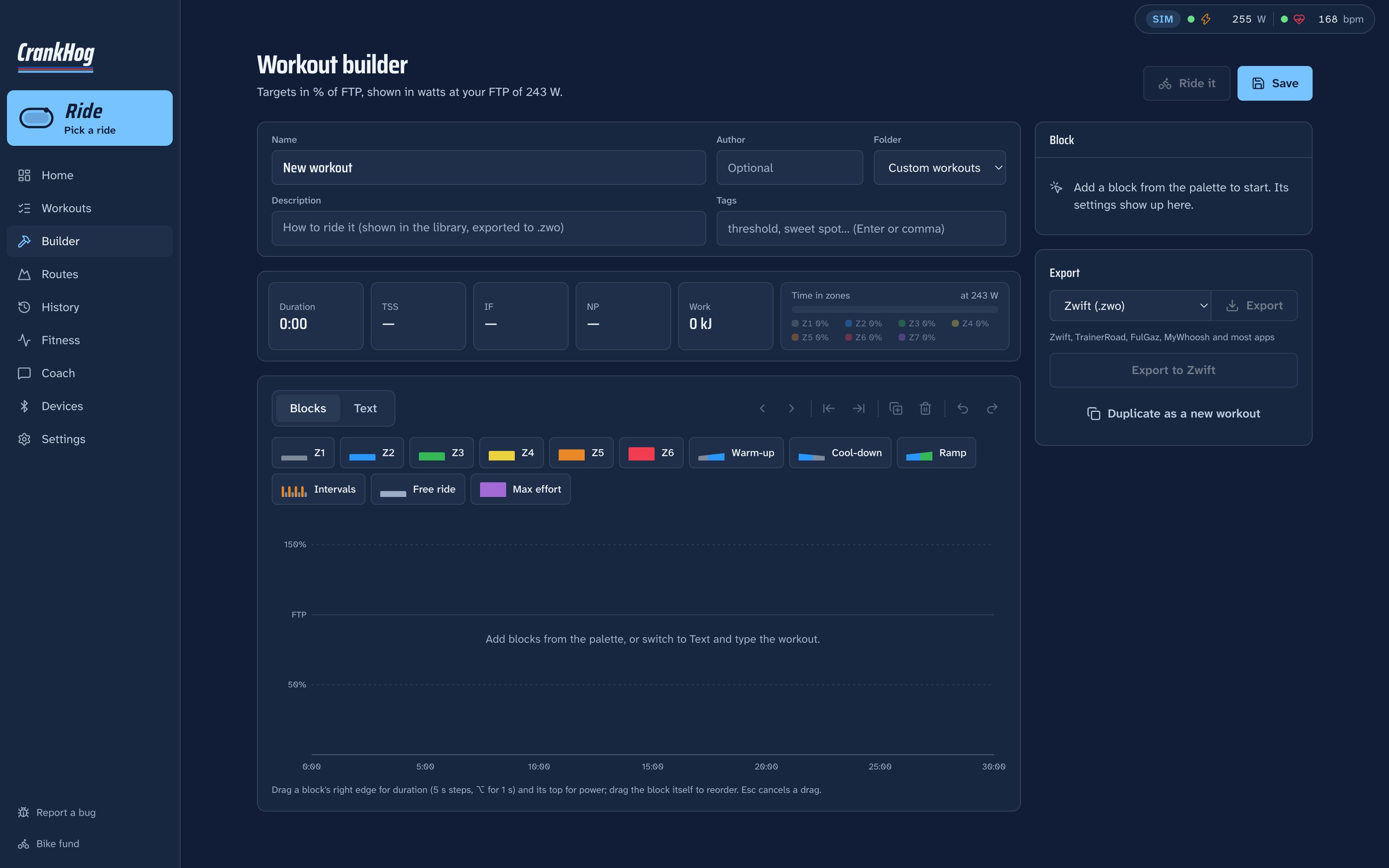1389x868 pixels.
Task: Open the Fitness page
Action: (89, 340)
